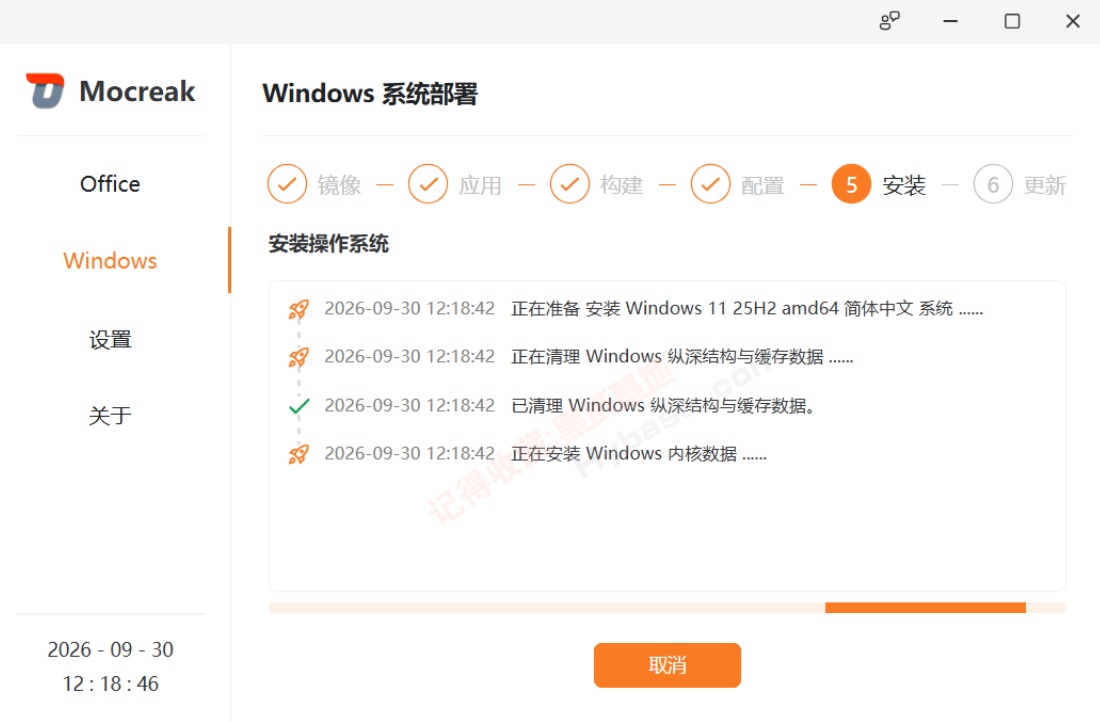Open the 关于 about page
The image size is (1100, 721).
click(110, 415)
